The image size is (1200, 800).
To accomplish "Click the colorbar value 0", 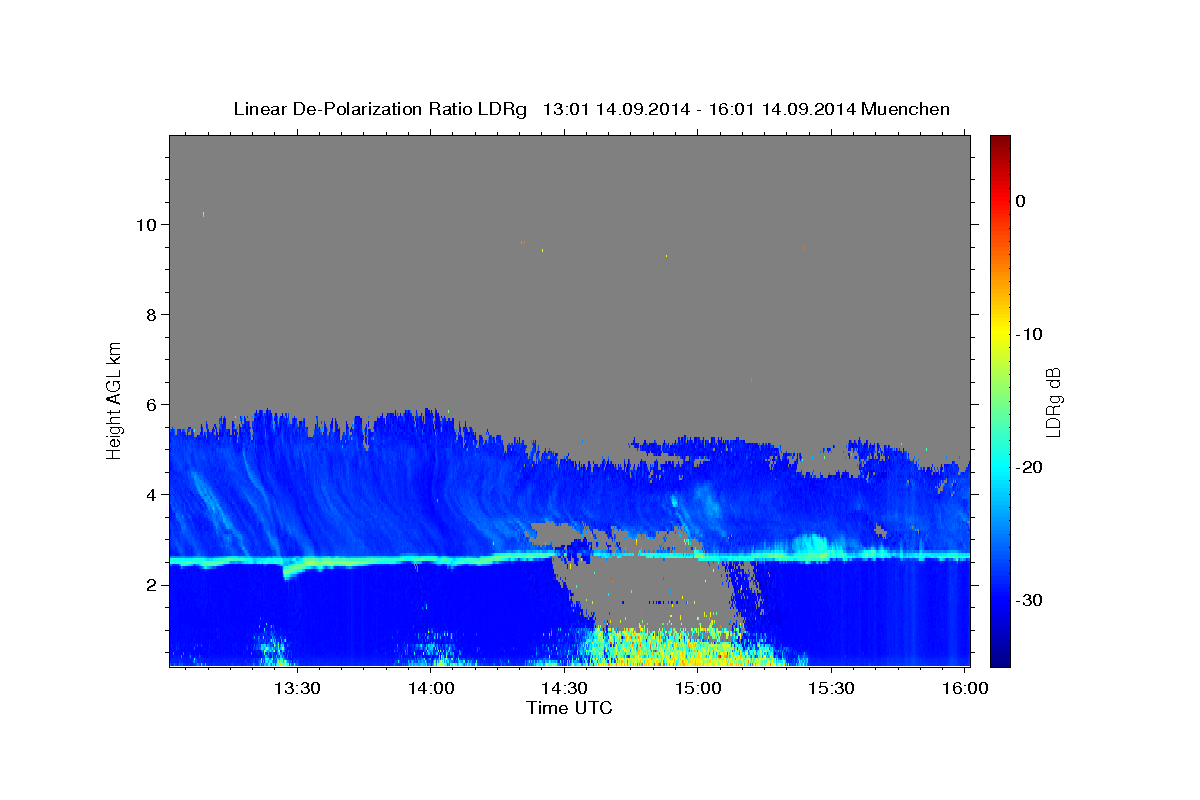I will pyautogui.click(x=1020, y=201).
